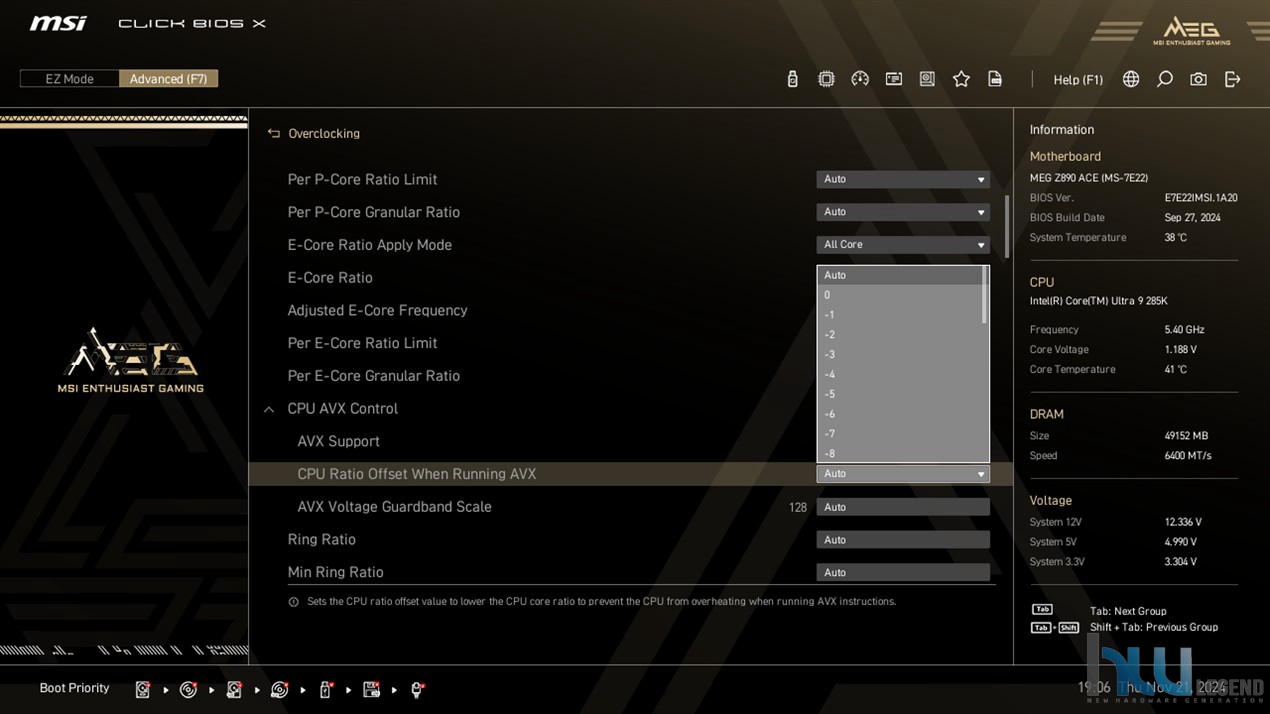Click the Overclocking settings list scrollbar
The height and width of the screenshot is (714, 1270).
pos(1007,227)
